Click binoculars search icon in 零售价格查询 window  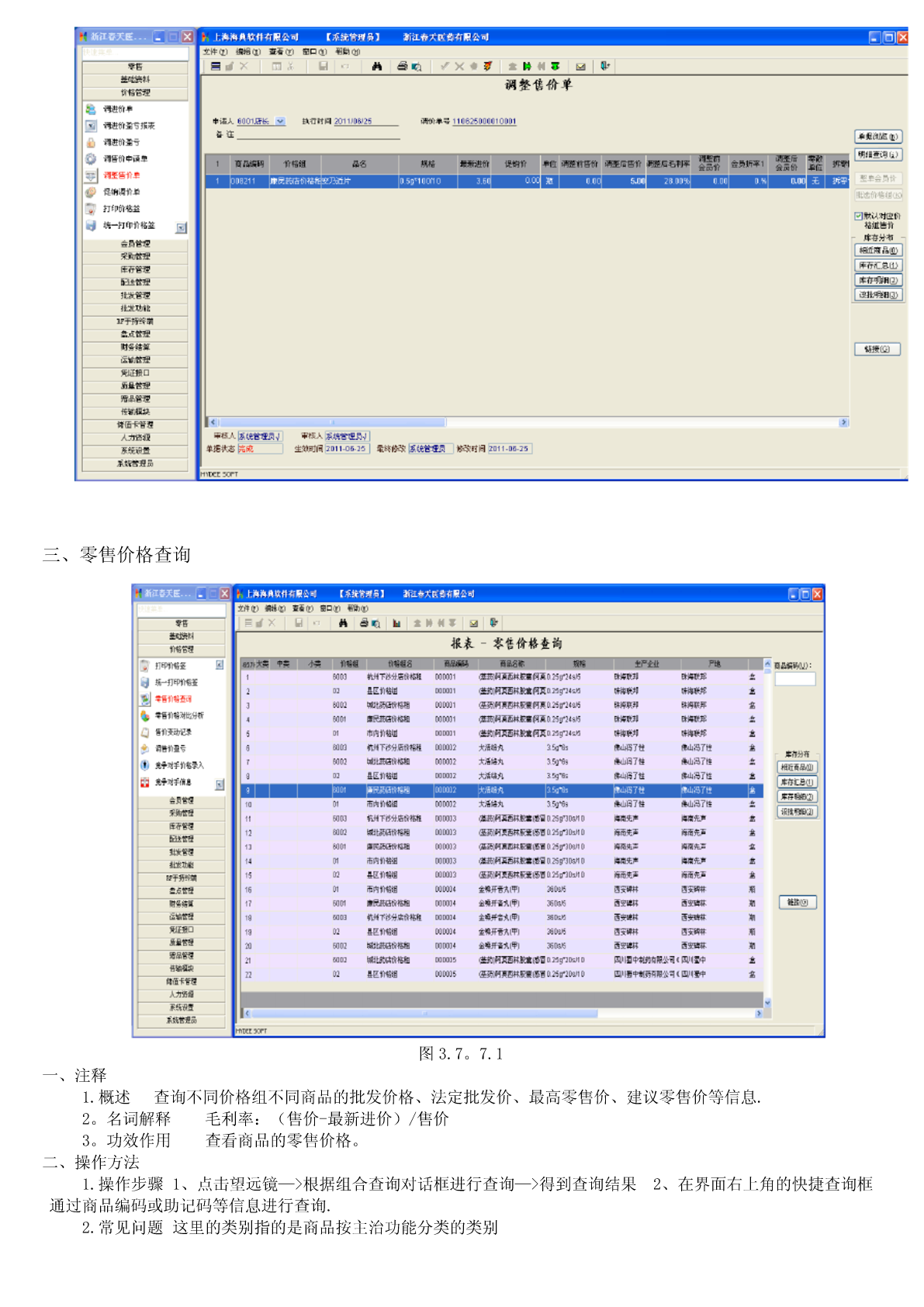click(x=343, y=623)
